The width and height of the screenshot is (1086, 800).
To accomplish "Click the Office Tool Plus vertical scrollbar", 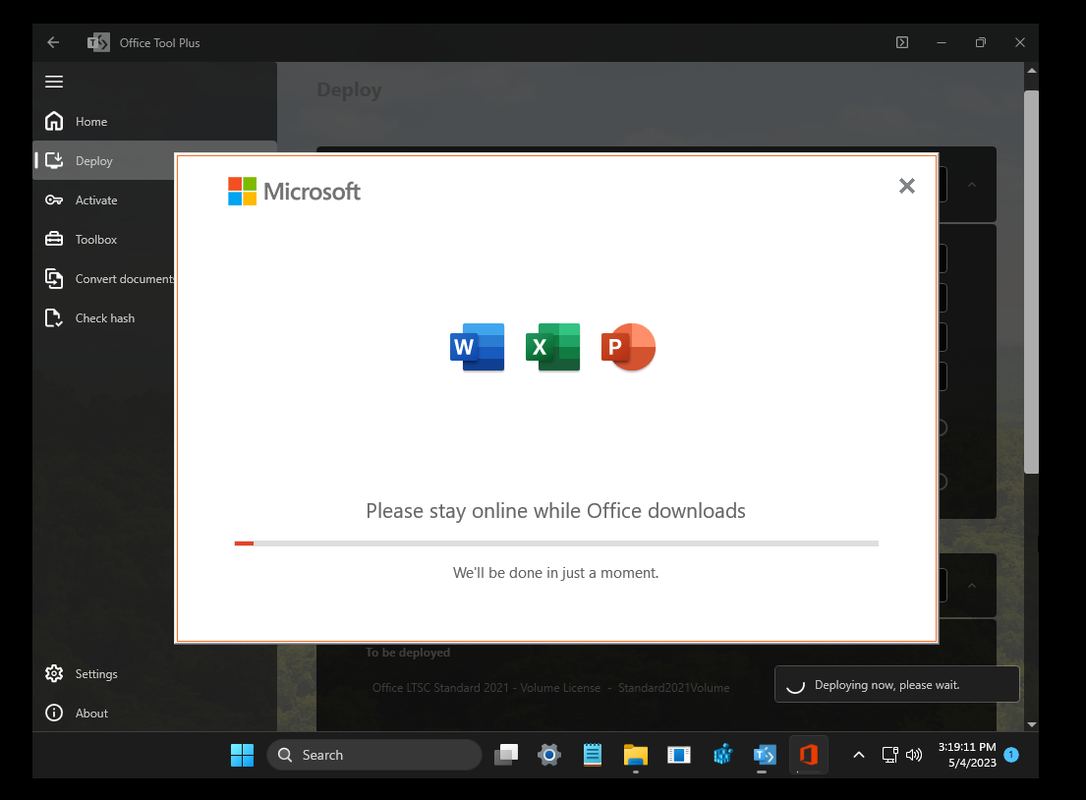I will pyautogui.click(x=1031, y=282).
